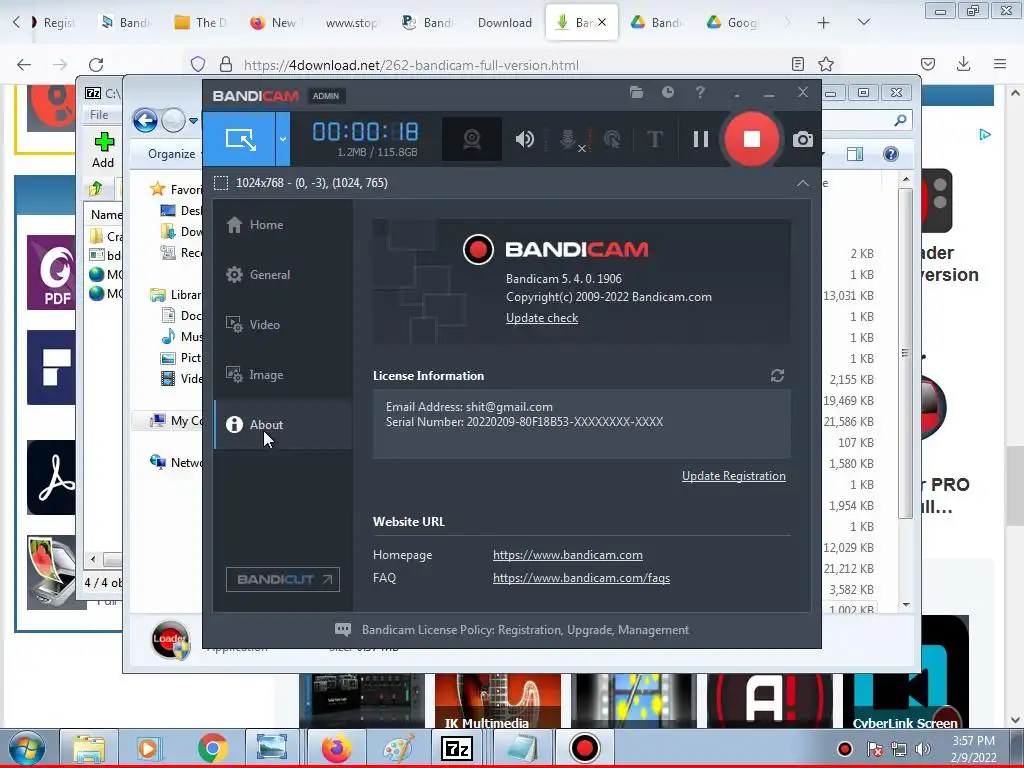Open the Bandicam FAQs link
The width and height of the screenshot is (1024, 768).
point(581,578)
